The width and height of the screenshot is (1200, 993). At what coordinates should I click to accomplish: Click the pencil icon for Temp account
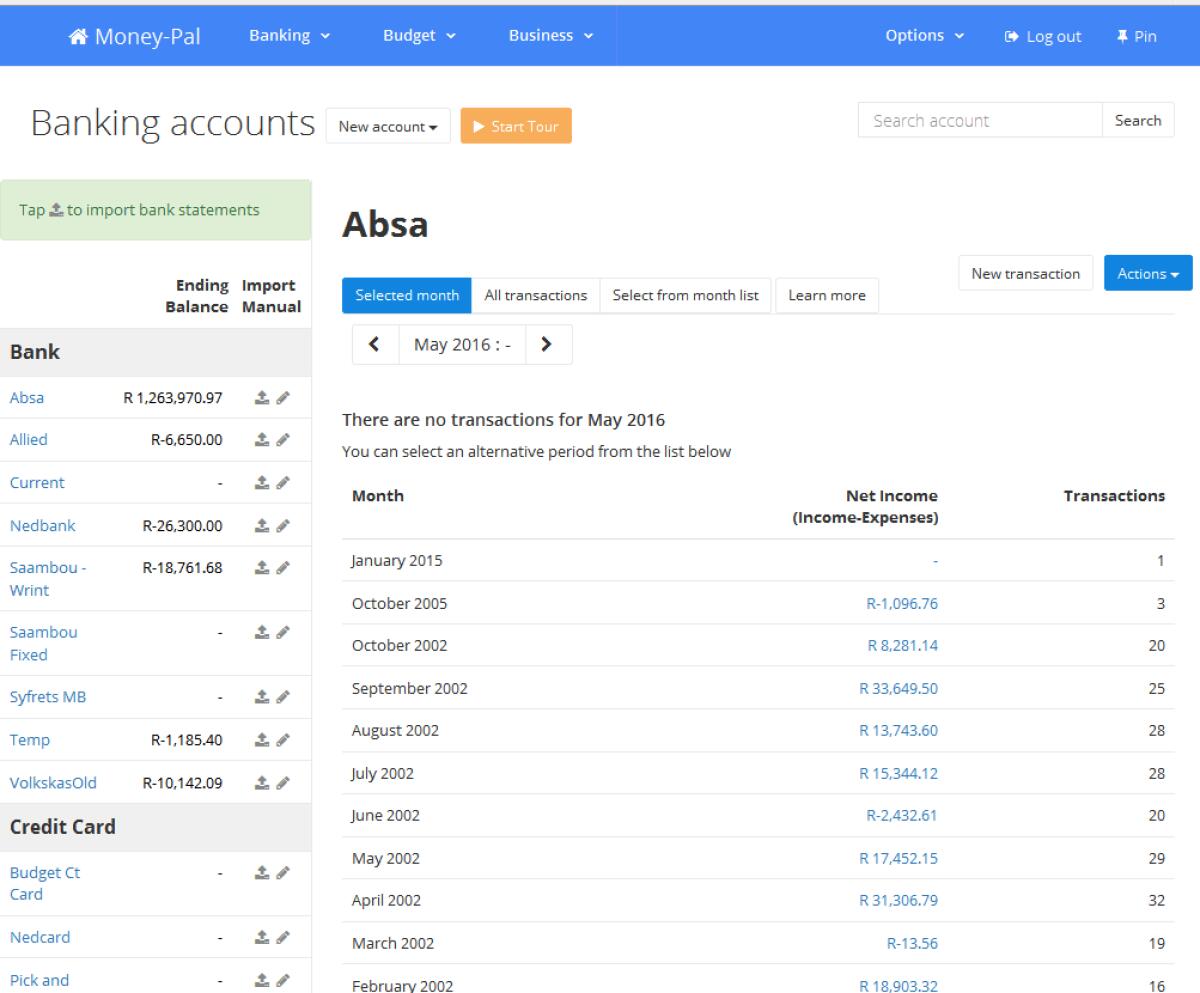(283, 741)
